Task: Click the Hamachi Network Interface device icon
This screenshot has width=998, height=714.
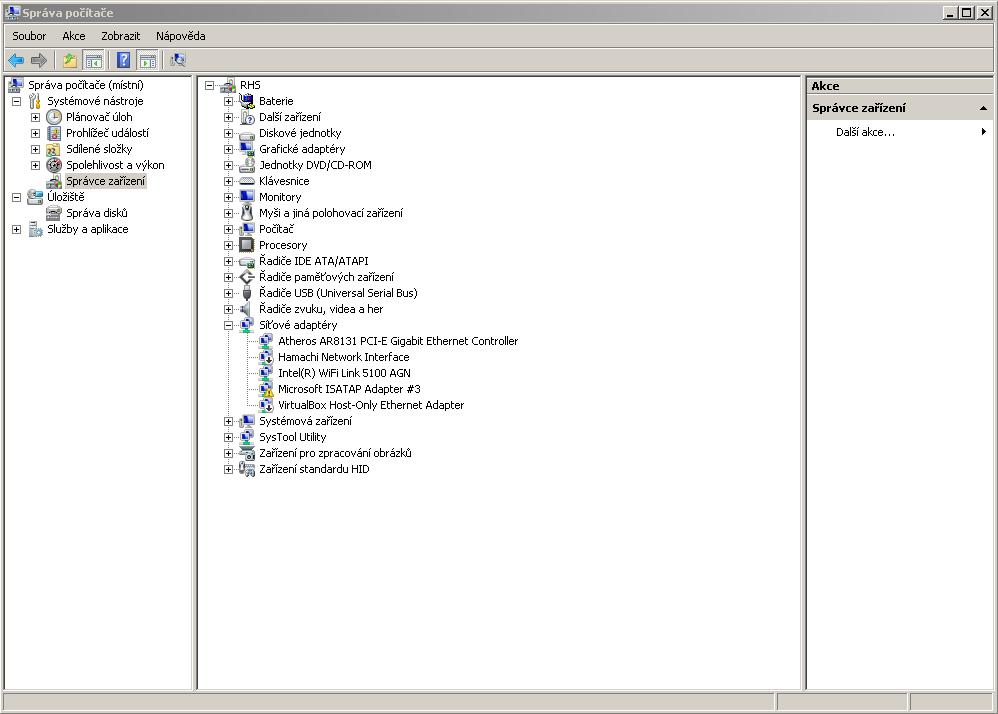Action: click(266, 357)
